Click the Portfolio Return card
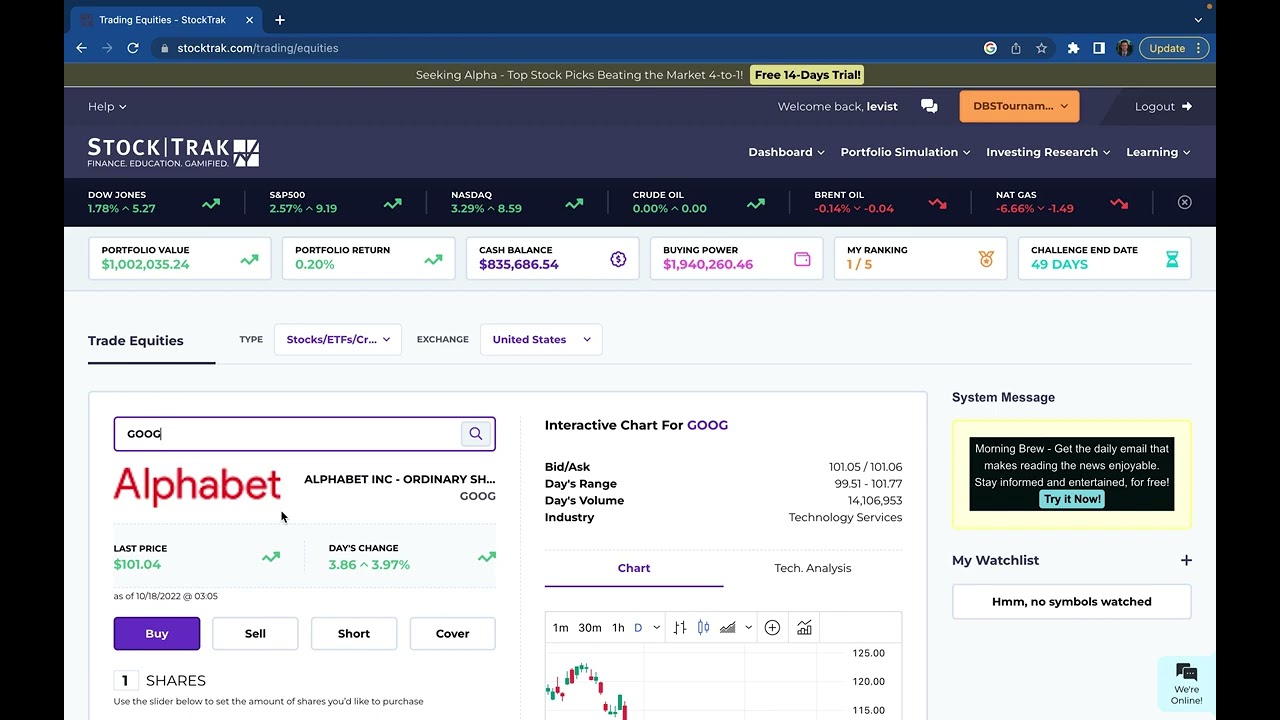 (368, 258)
